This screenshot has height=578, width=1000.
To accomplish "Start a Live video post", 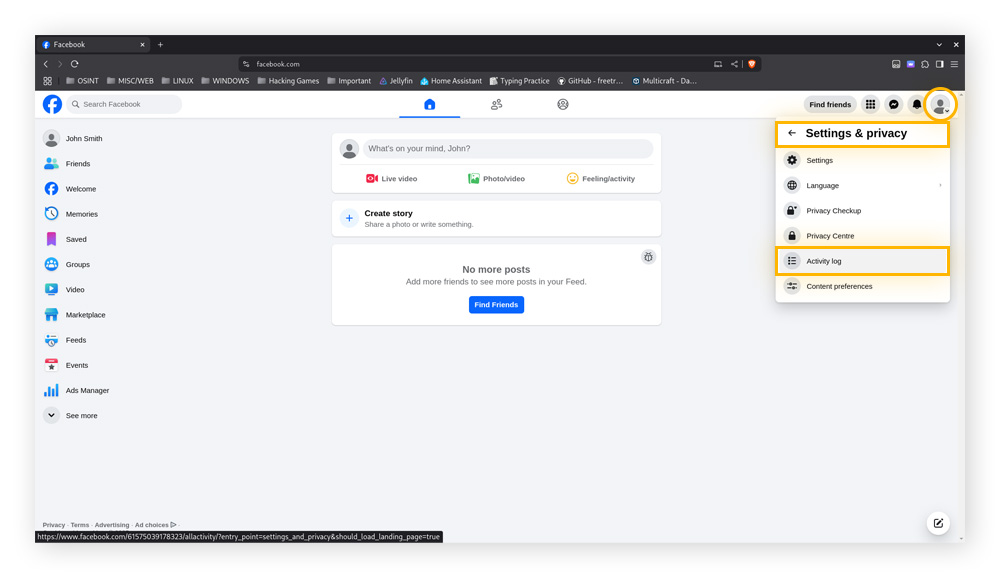I will [x=391, y=179].
